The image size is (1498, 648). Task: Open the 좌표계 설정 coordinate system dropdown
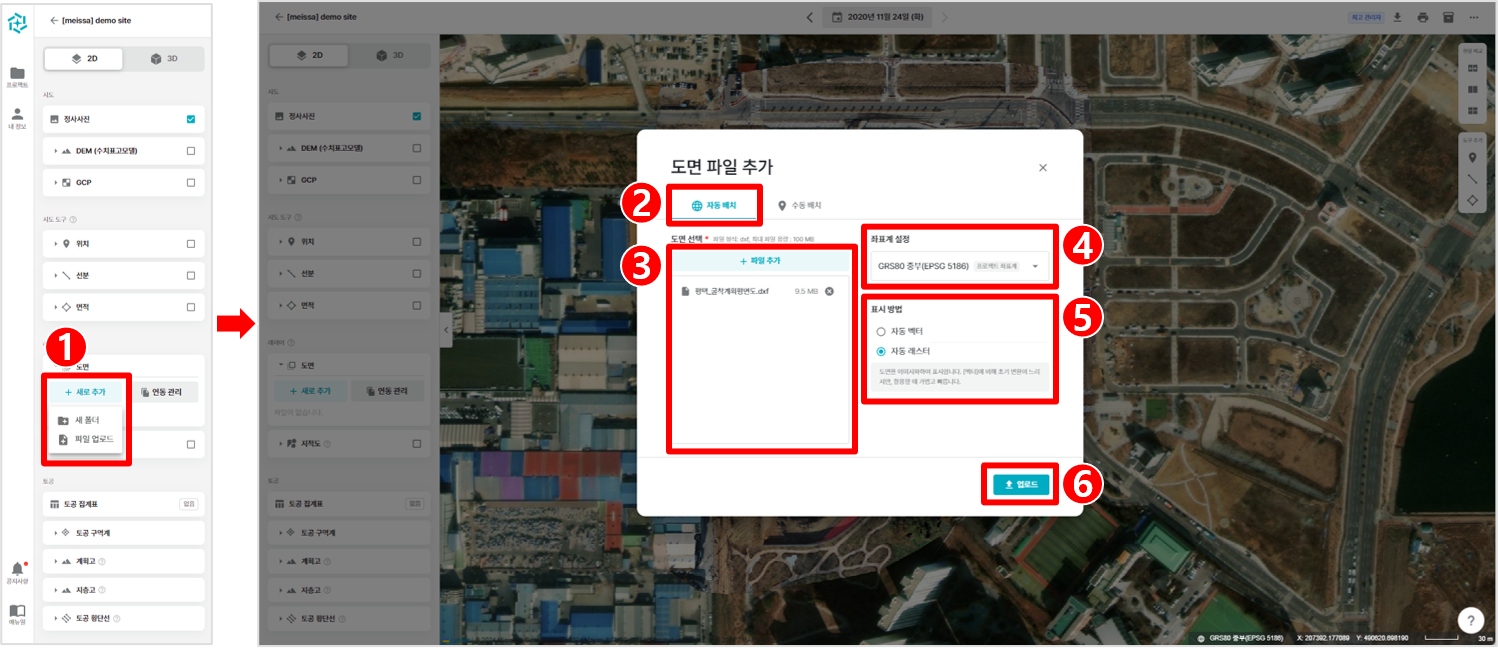(x=959, y=267)
